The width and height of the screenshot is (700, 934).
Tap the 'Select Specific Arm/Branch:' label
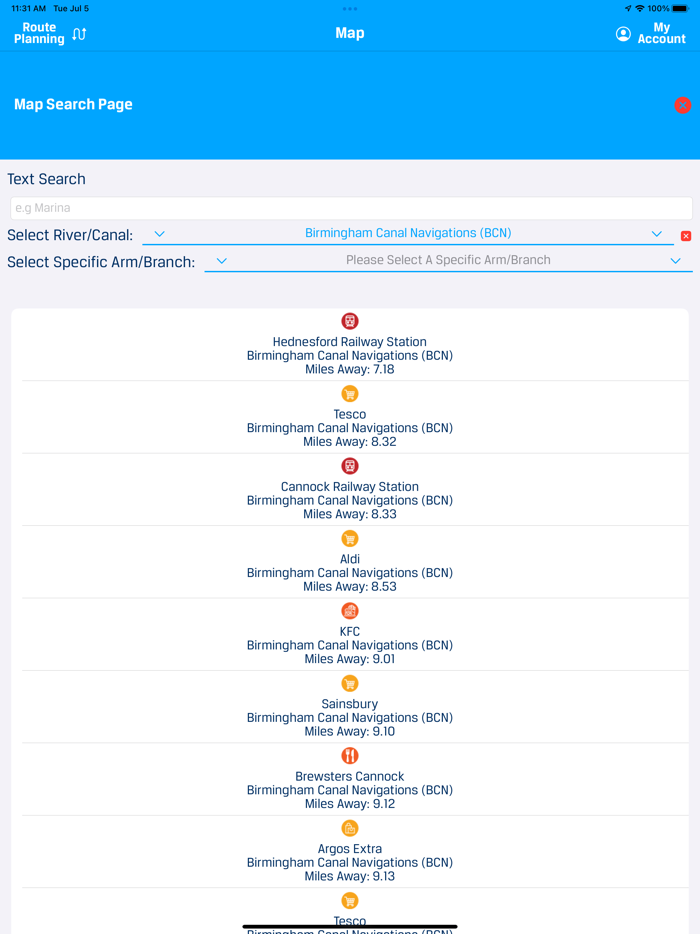[101, 262]
